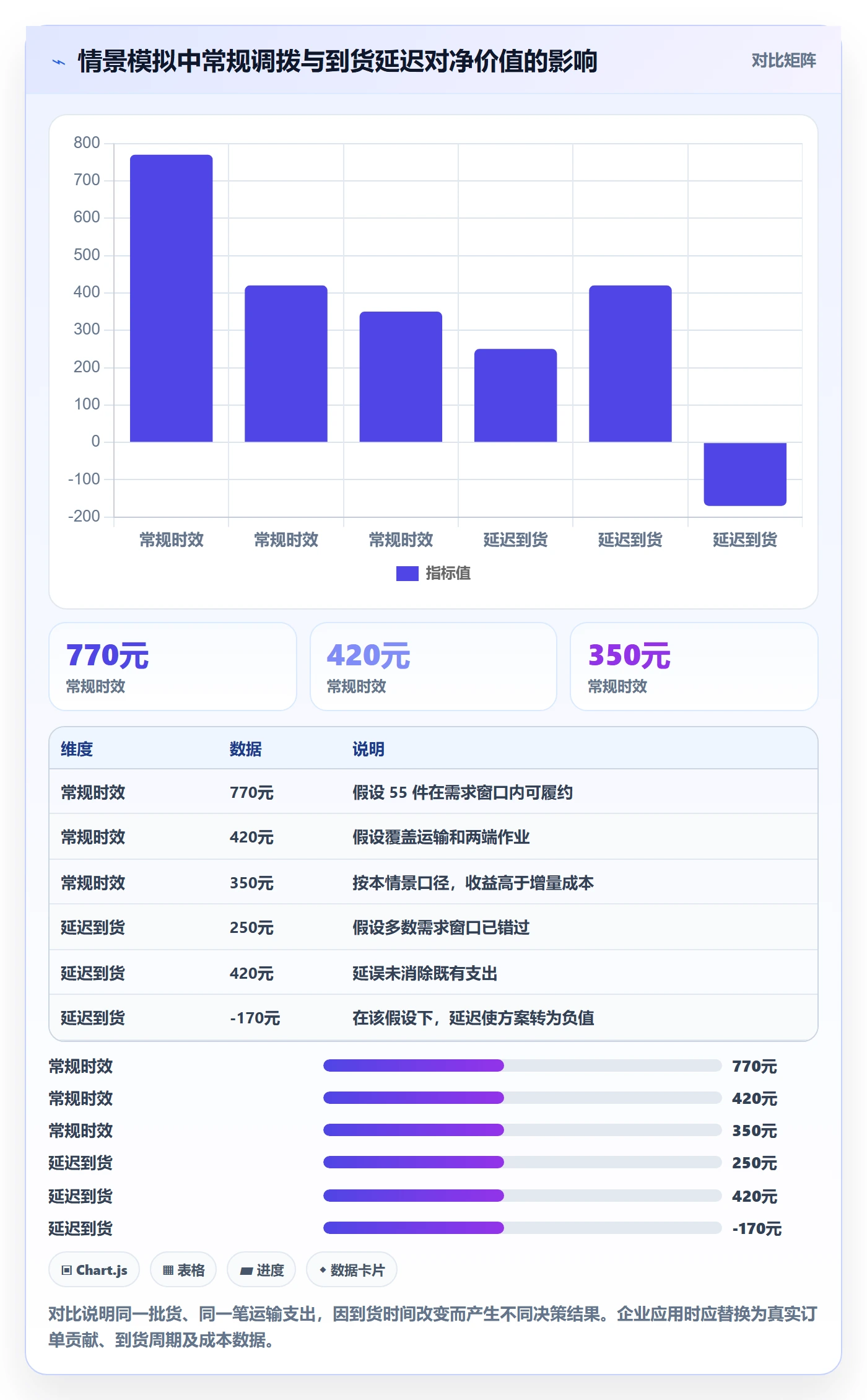Open the 420元 data card
The image size is (867, 1400).
(x=434, y=667)
